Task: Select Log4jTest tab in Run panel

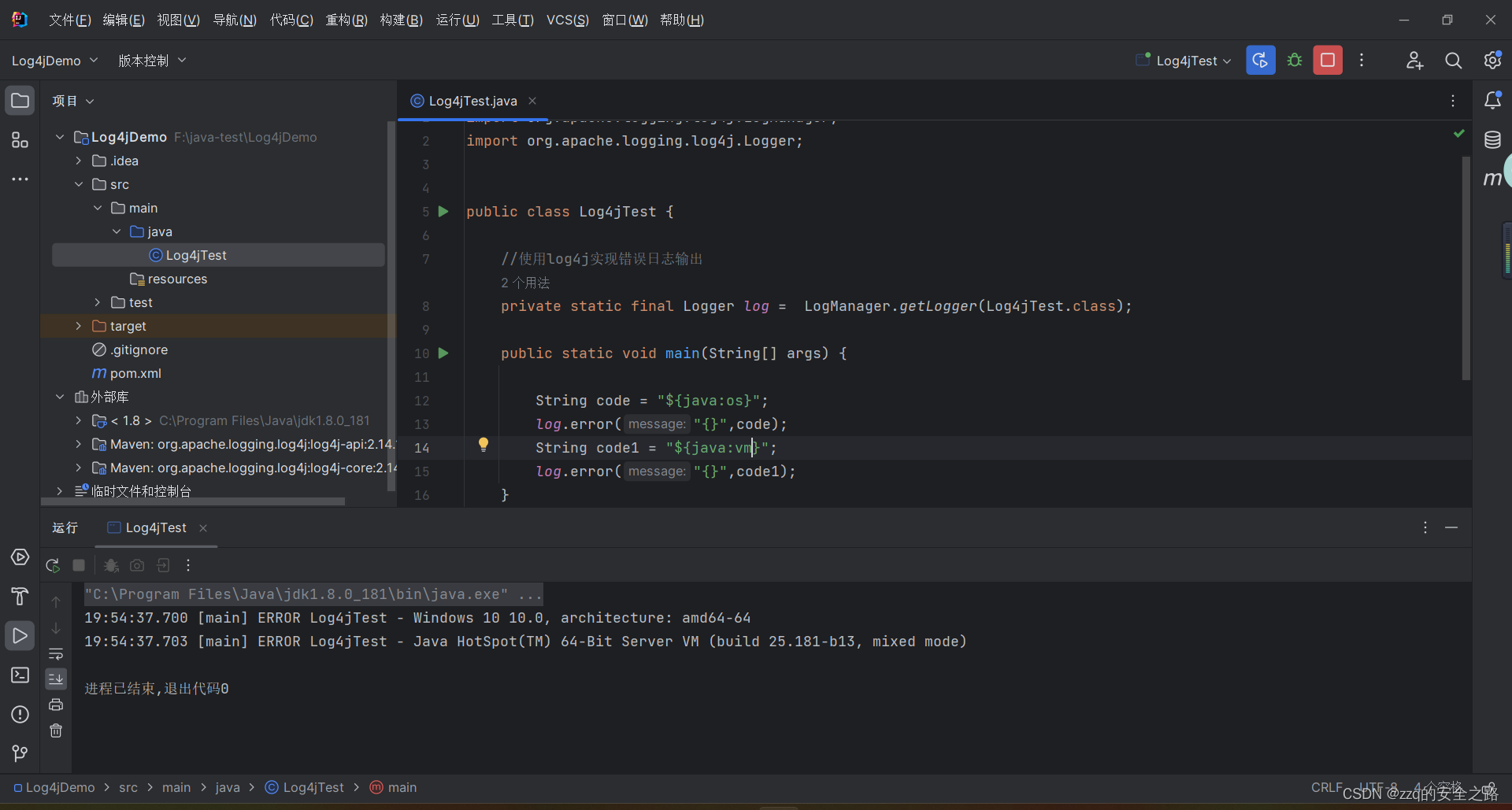Action: pos(156,527)
